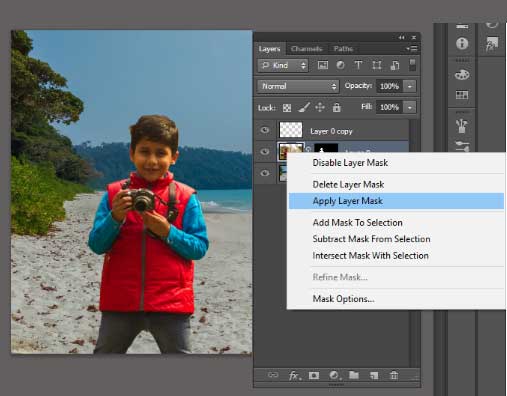
Task: Switch to the Paths tab
Action: [x=343, y=49]
